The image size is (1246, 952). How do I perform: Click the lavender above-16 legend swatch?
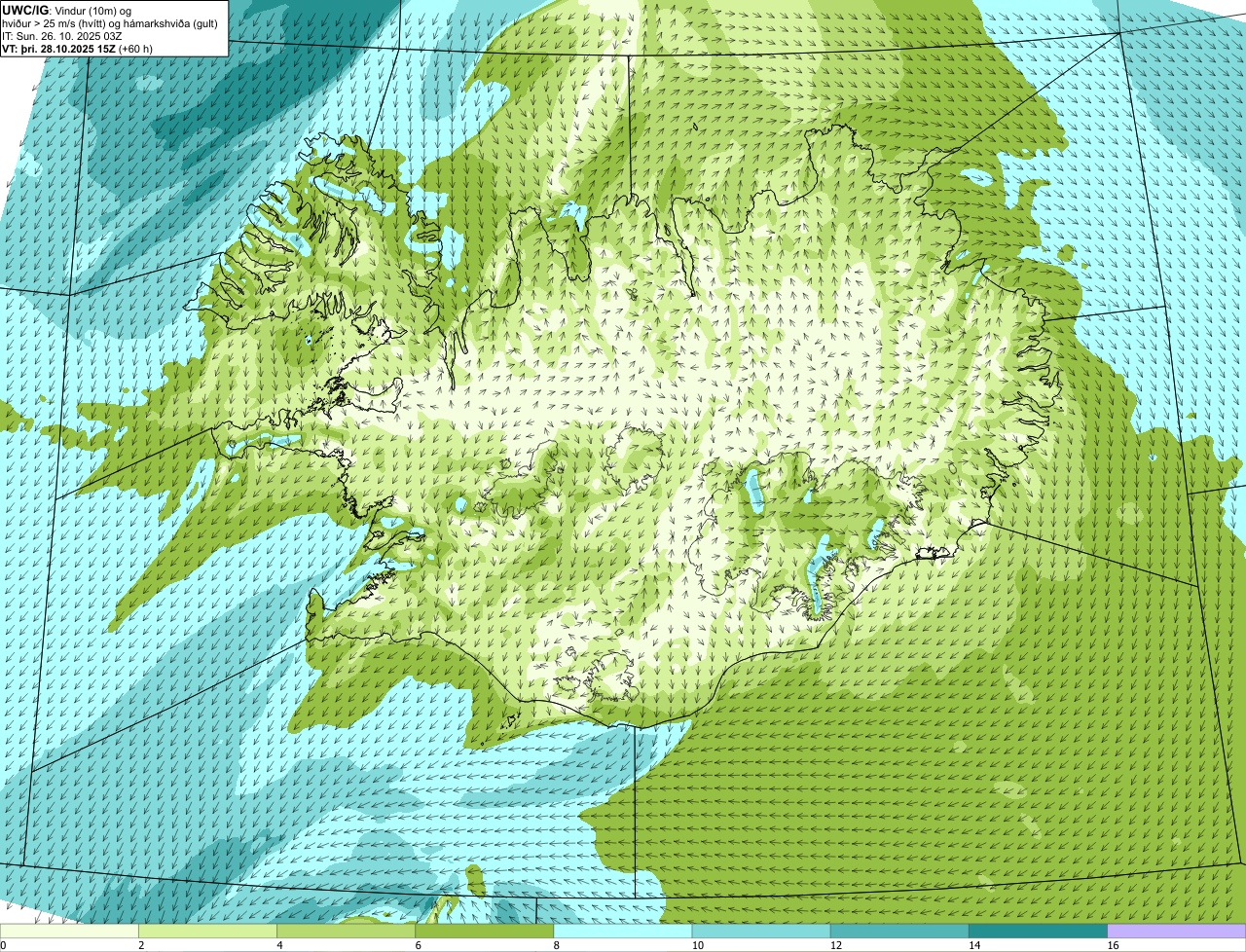coord(1177,932)
